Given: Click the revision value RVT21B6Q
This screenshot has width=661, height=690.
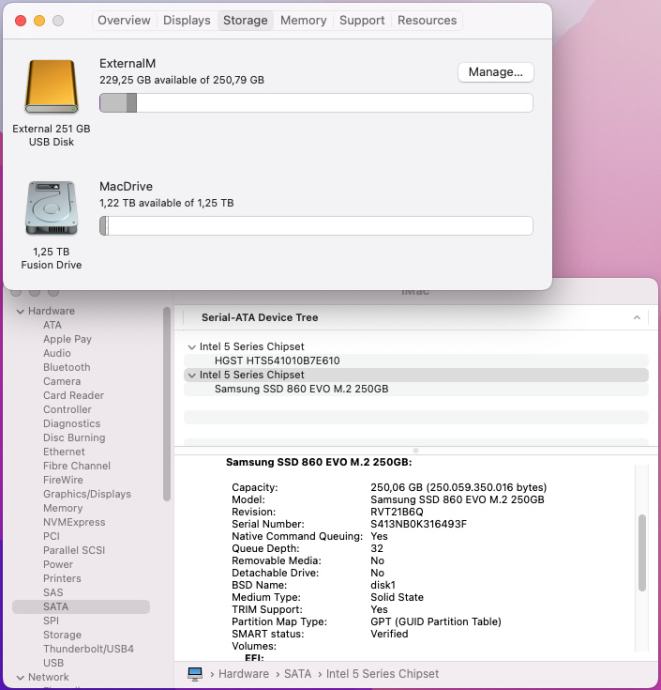Looking at the screenshot, I should tap(397, 512).
